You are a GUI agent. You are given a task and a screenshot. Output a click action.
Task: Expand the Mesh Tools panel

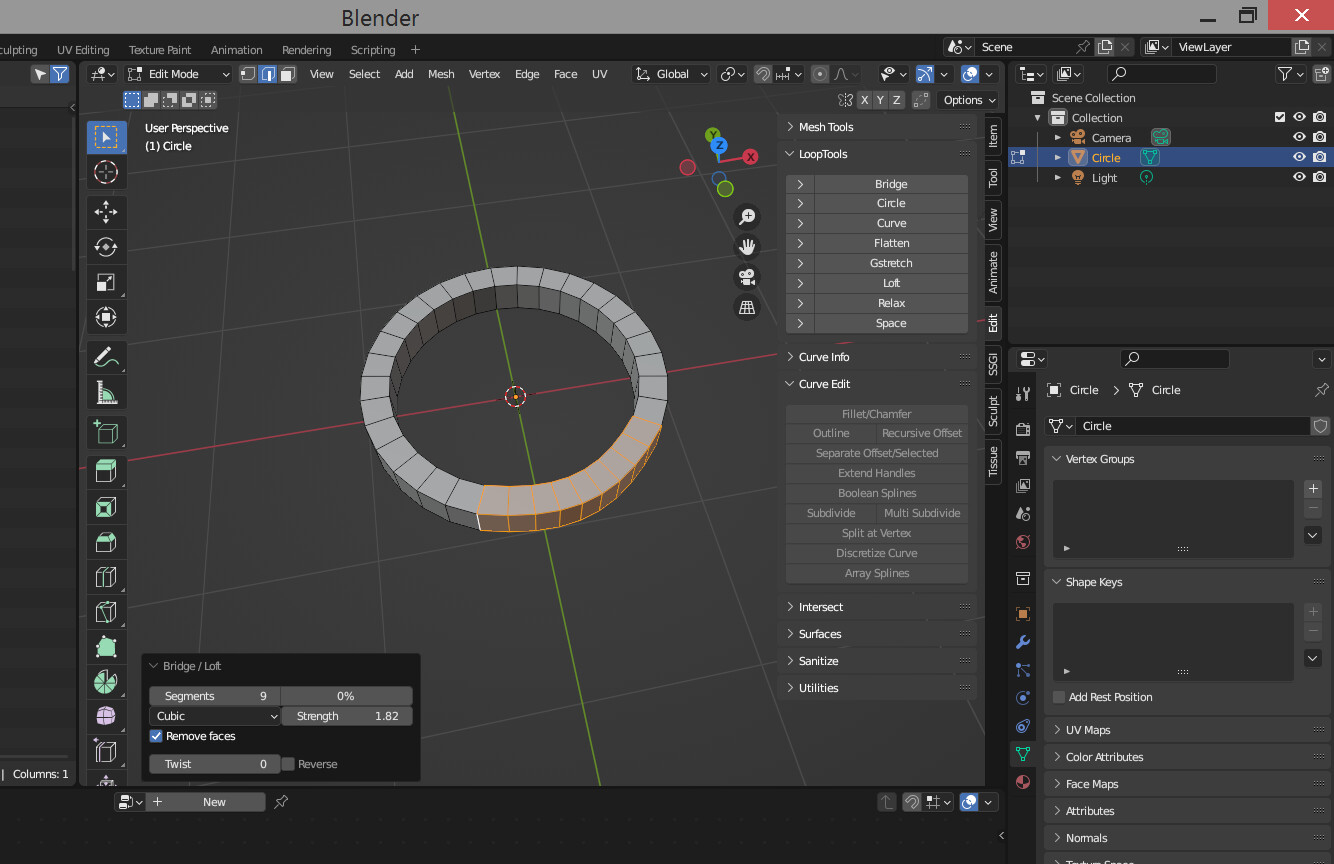[826, 127]
